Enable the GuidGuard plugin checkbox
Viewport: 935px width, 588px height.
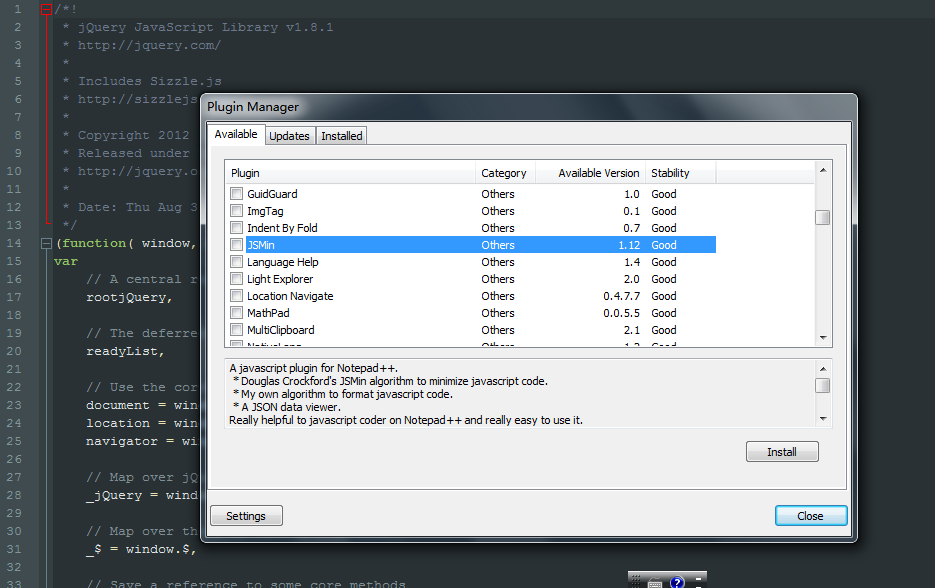pos(237,194)
